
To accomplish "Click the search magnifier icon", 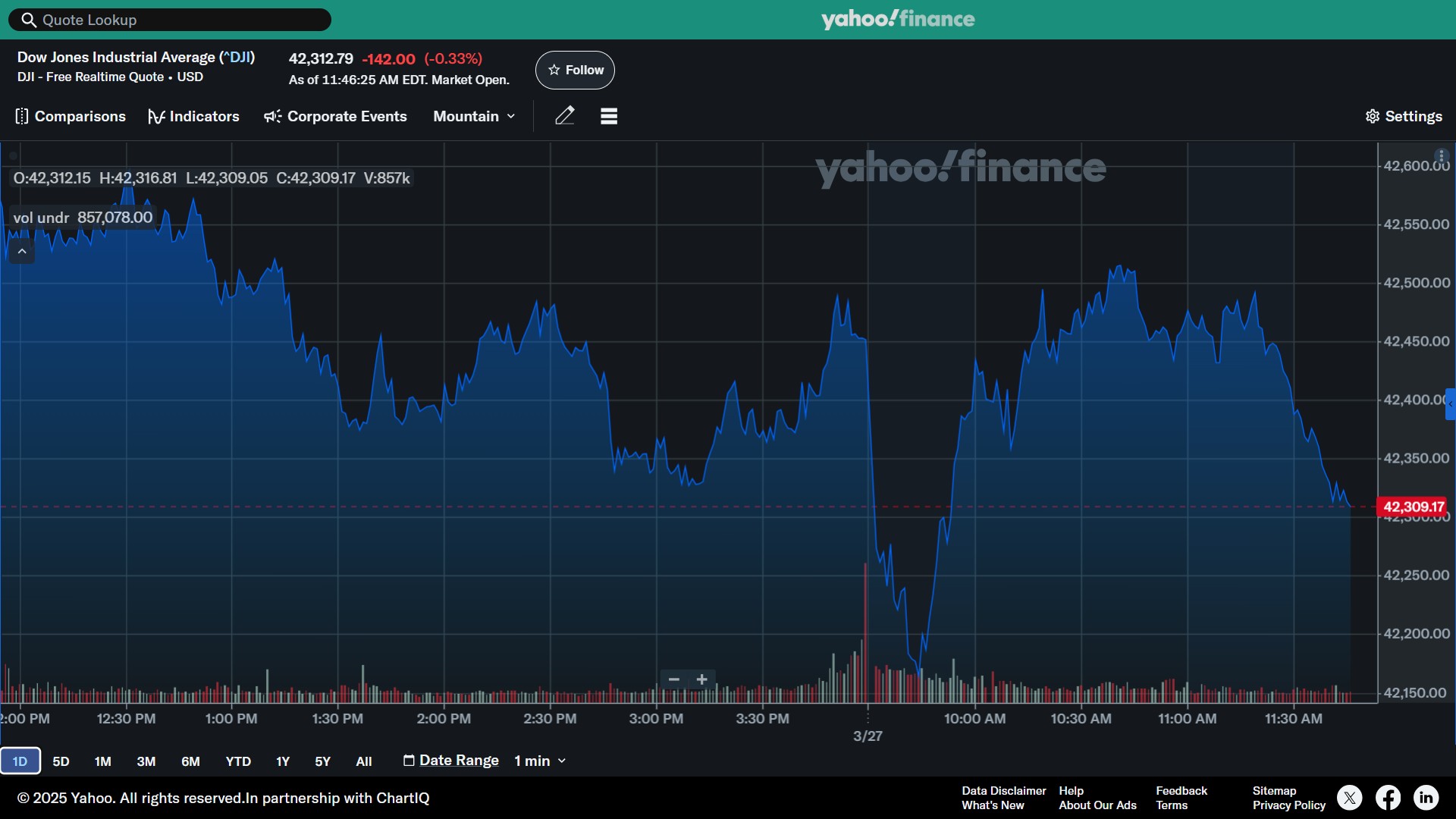I will pos(29,20).
